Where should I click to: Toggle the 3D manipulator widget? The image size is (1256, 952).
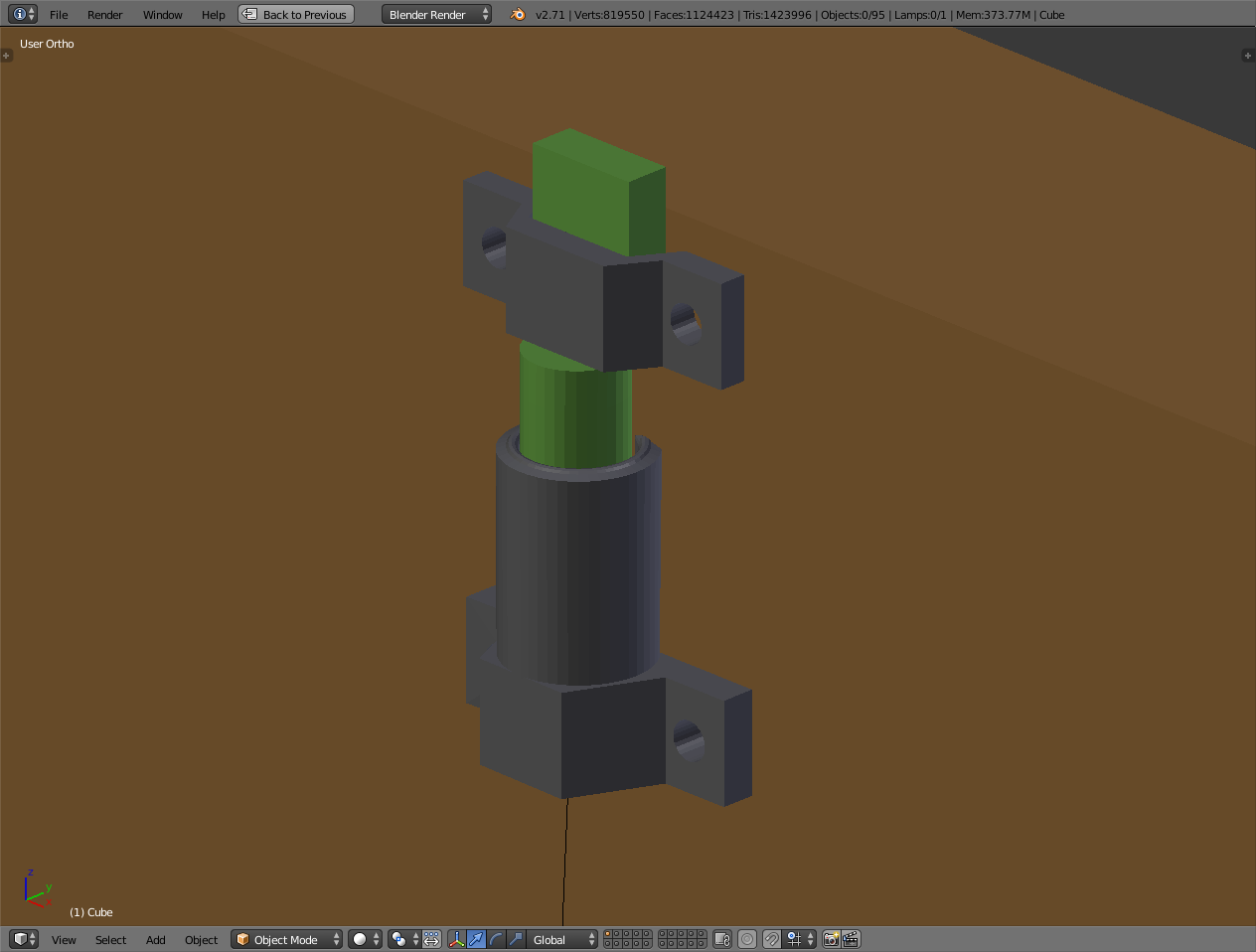(456, 939)
